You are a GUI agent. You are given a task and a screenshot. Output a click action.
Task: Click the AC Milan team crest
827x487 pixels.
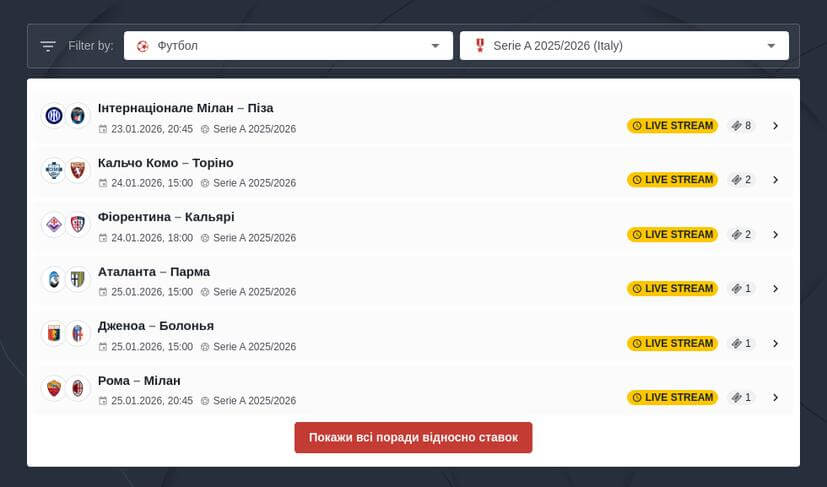(x=78, y=388)
